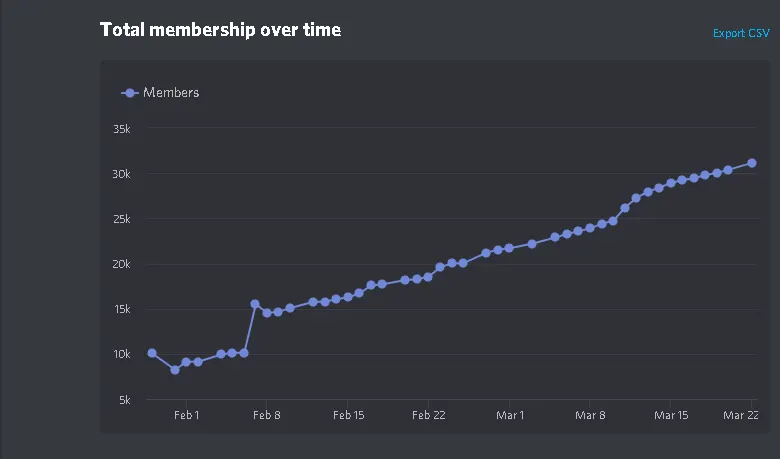Click the 10k y-axis label
The height and width of the screenshot is (459, 780).
pos(121,354)
